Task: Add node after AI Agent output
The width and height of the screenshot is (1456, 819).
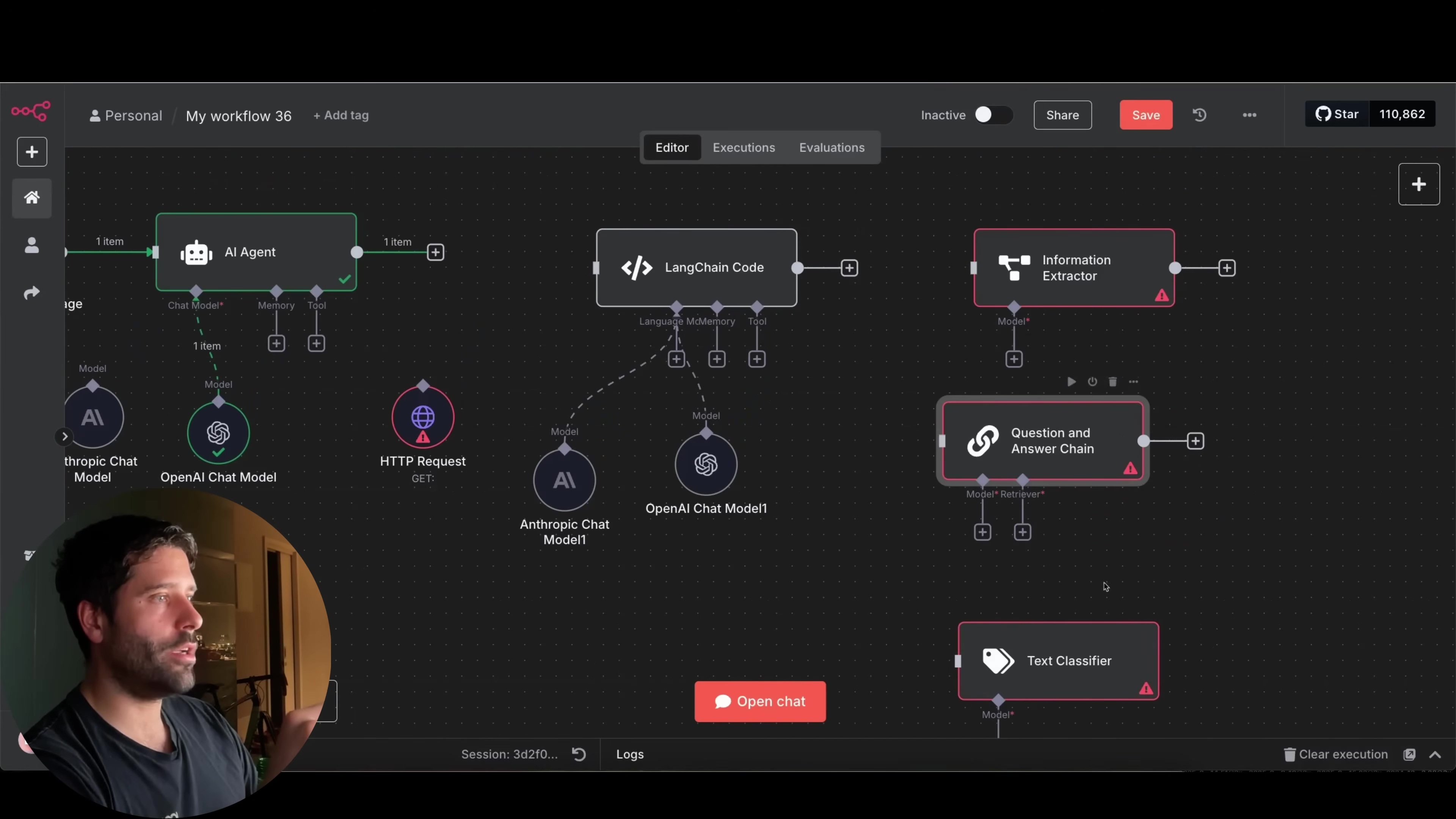Action: pos(435,252)
